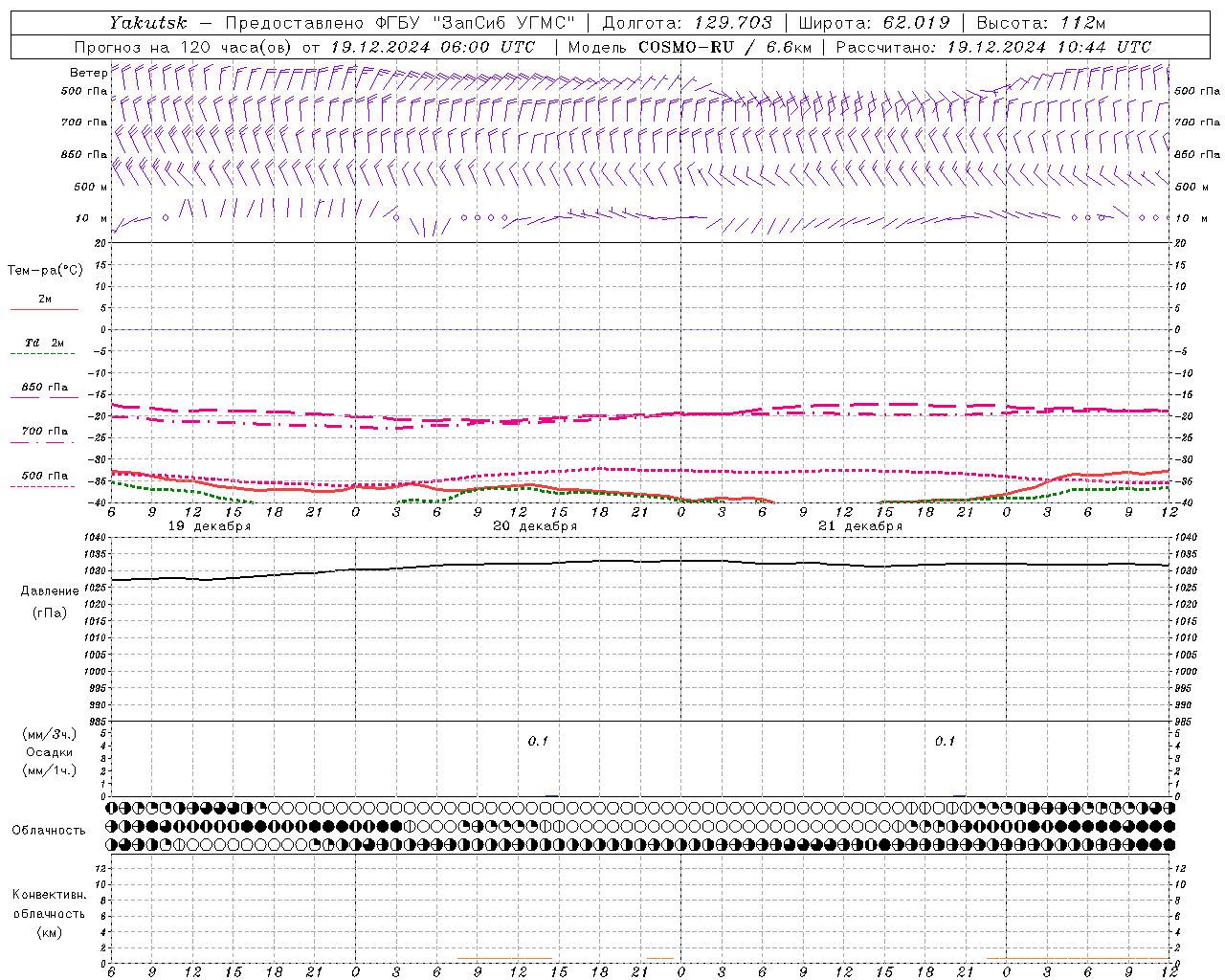Click the 20 value on left temperature axis
1225x980 pixels.
pos(102,243)
